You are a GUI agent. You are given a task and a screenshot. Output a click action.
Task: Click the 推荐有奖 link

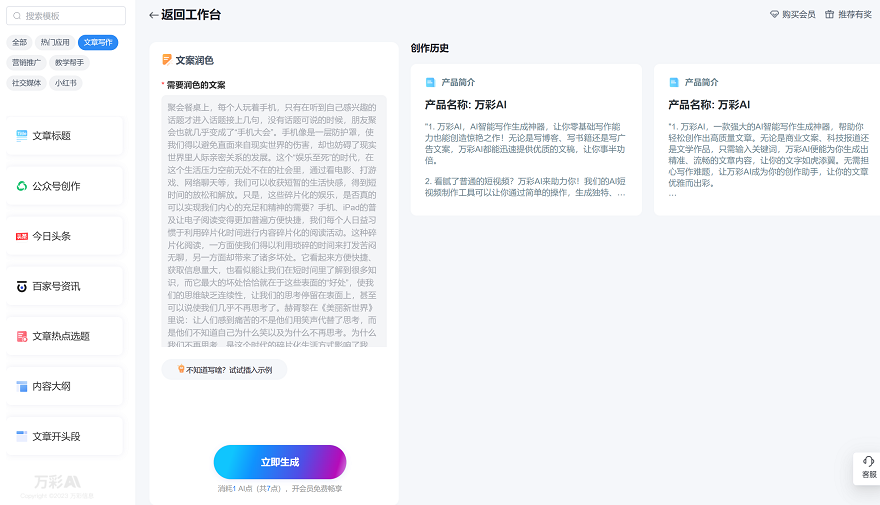tap(855, 15)
